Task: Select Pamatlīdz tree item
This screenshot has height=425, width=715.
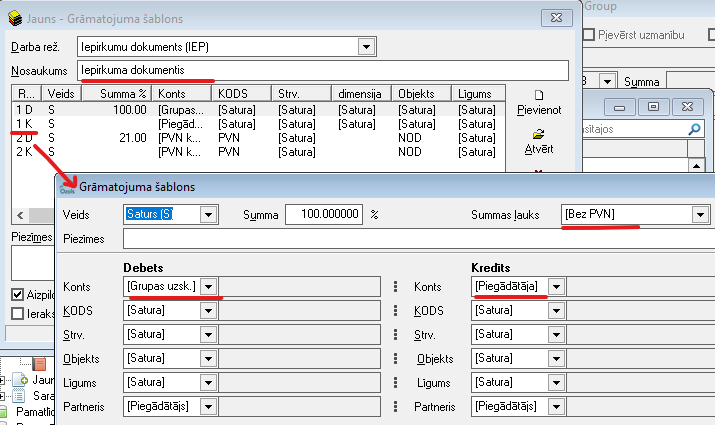Action: click(35, 412)
